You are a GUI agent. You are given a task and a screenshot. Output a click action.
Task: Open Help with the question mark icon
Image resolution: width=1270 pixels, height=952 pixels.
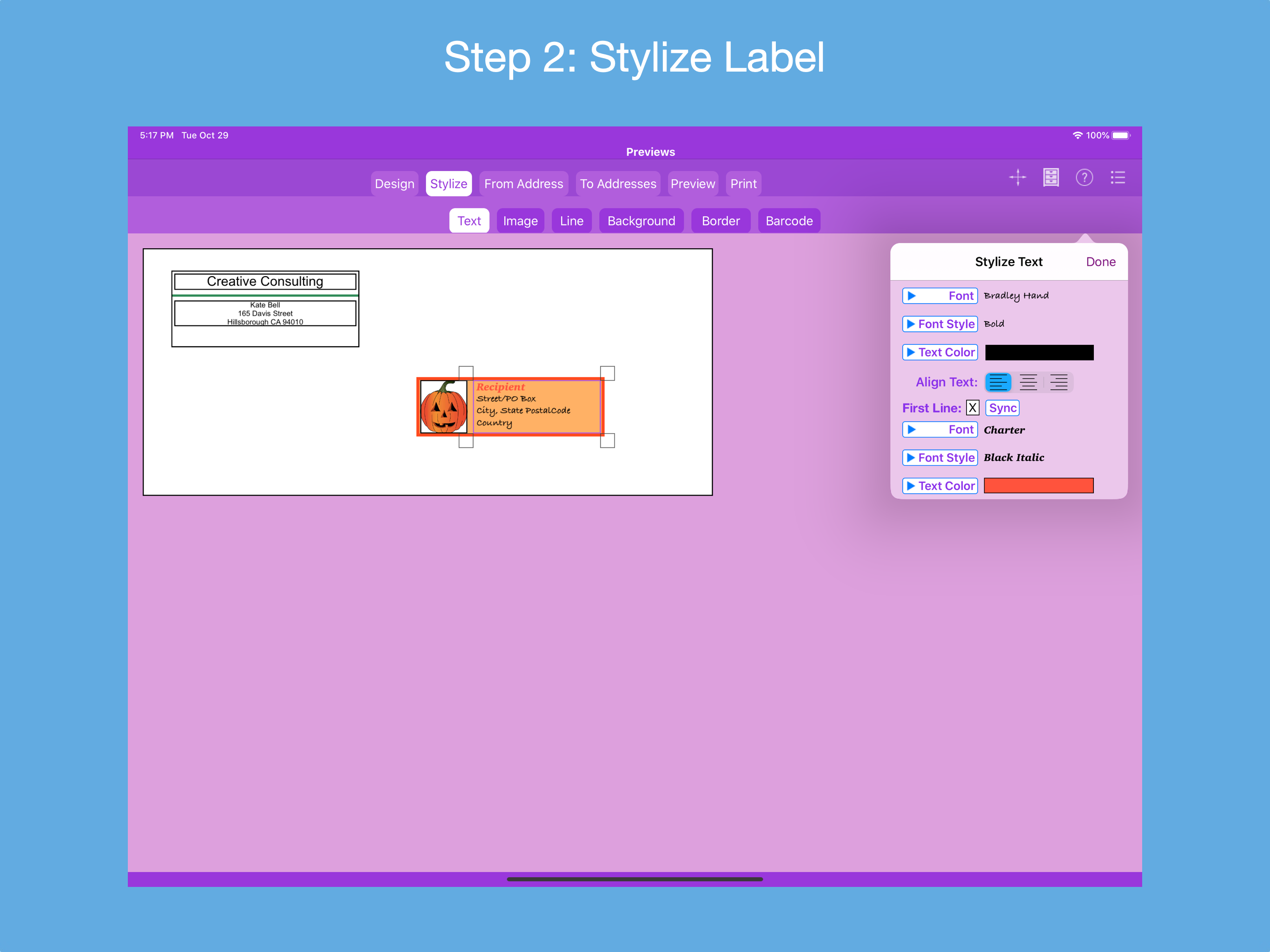1085,178
